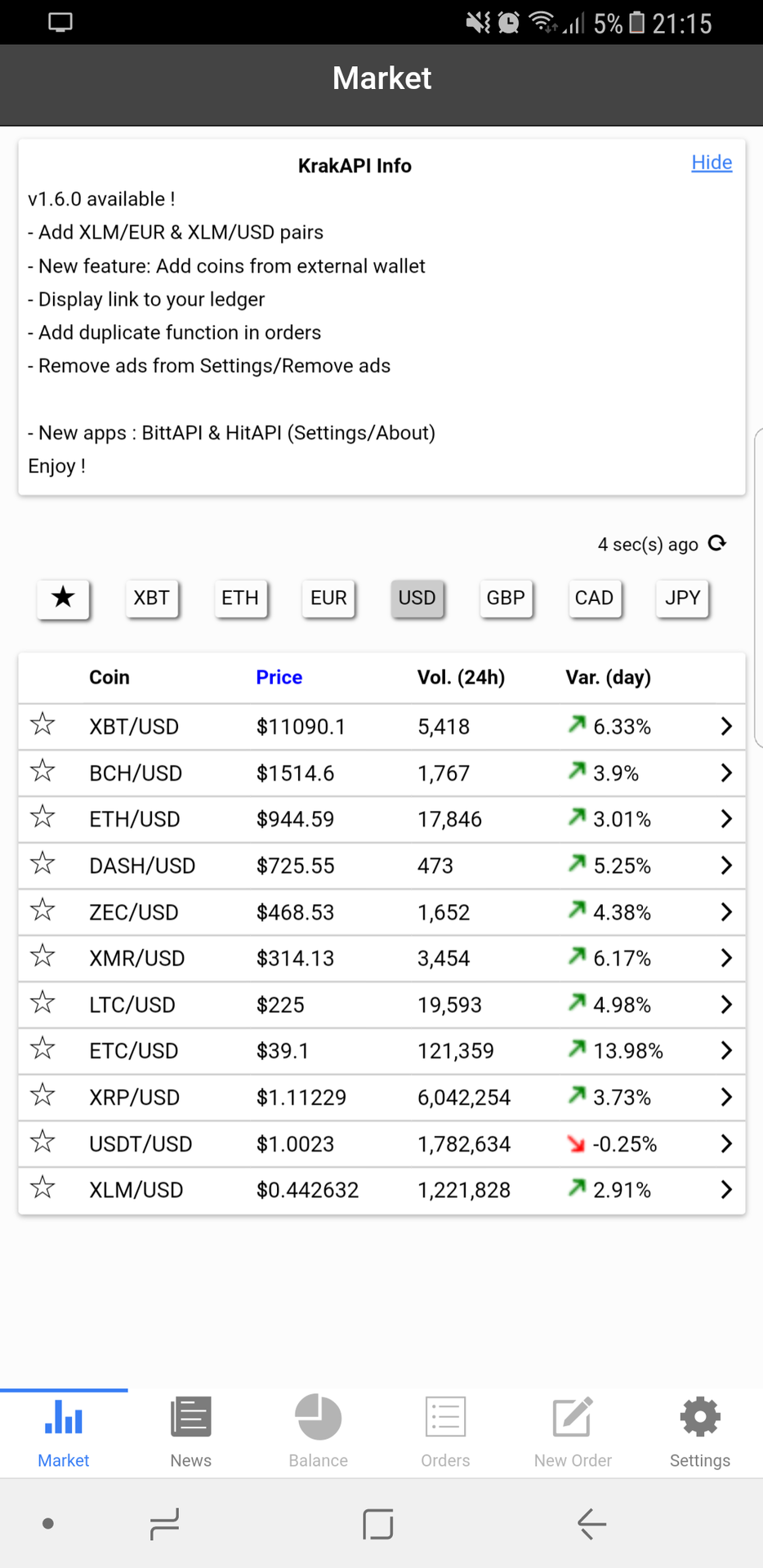The height and width of the screenshot is (1568, 763).
Task: Open DASH/USD details arrow
Action: [x=725, y=865]
